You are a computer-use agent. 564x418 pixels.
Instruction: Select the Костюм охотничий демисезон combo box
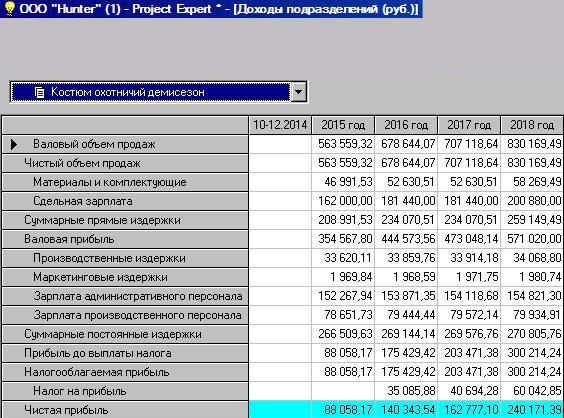pyautogui.click(x=159, y=92)
